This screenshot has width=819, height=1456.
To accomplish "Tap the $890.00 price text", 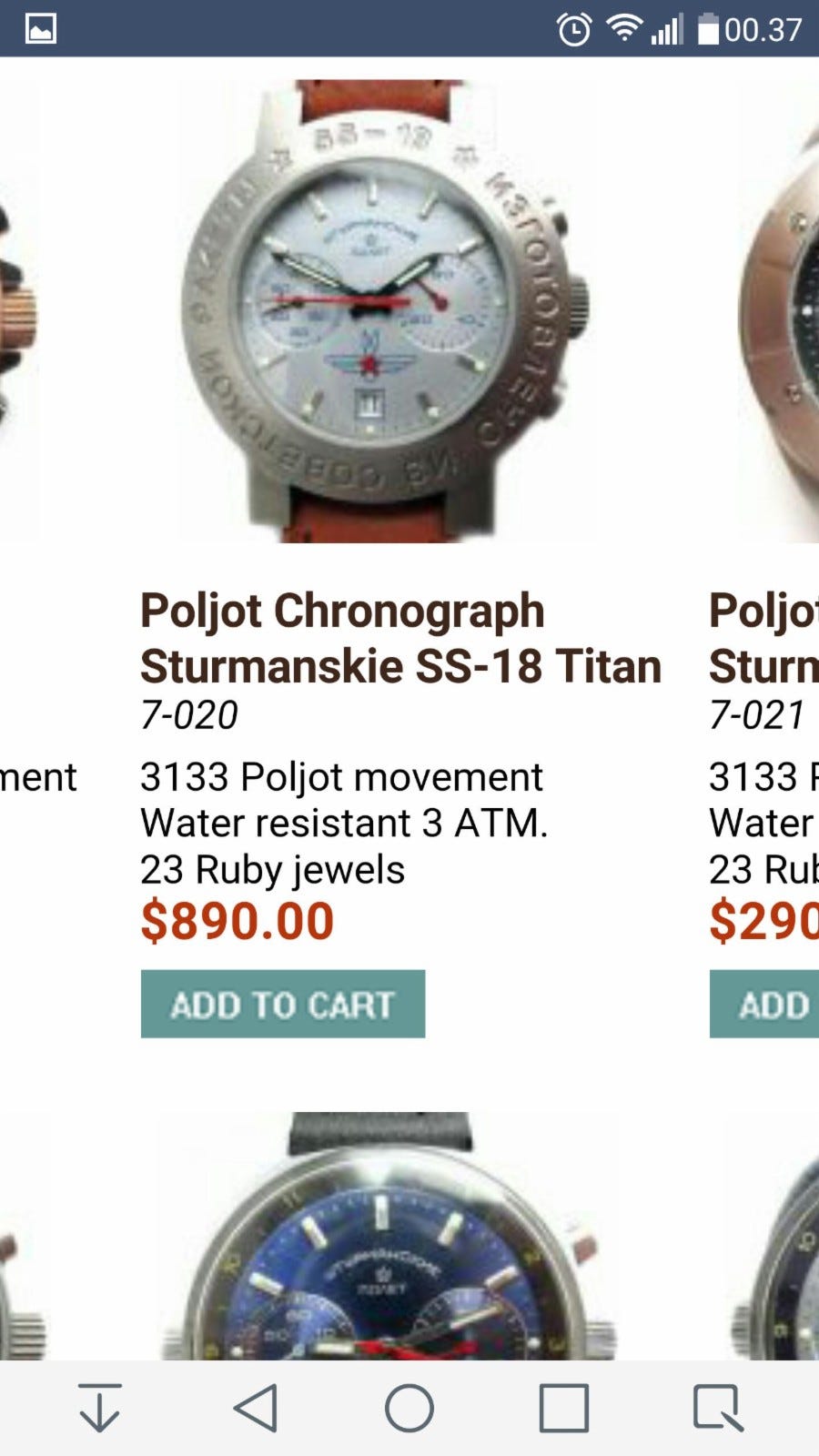I will click(x=238, y=921).
